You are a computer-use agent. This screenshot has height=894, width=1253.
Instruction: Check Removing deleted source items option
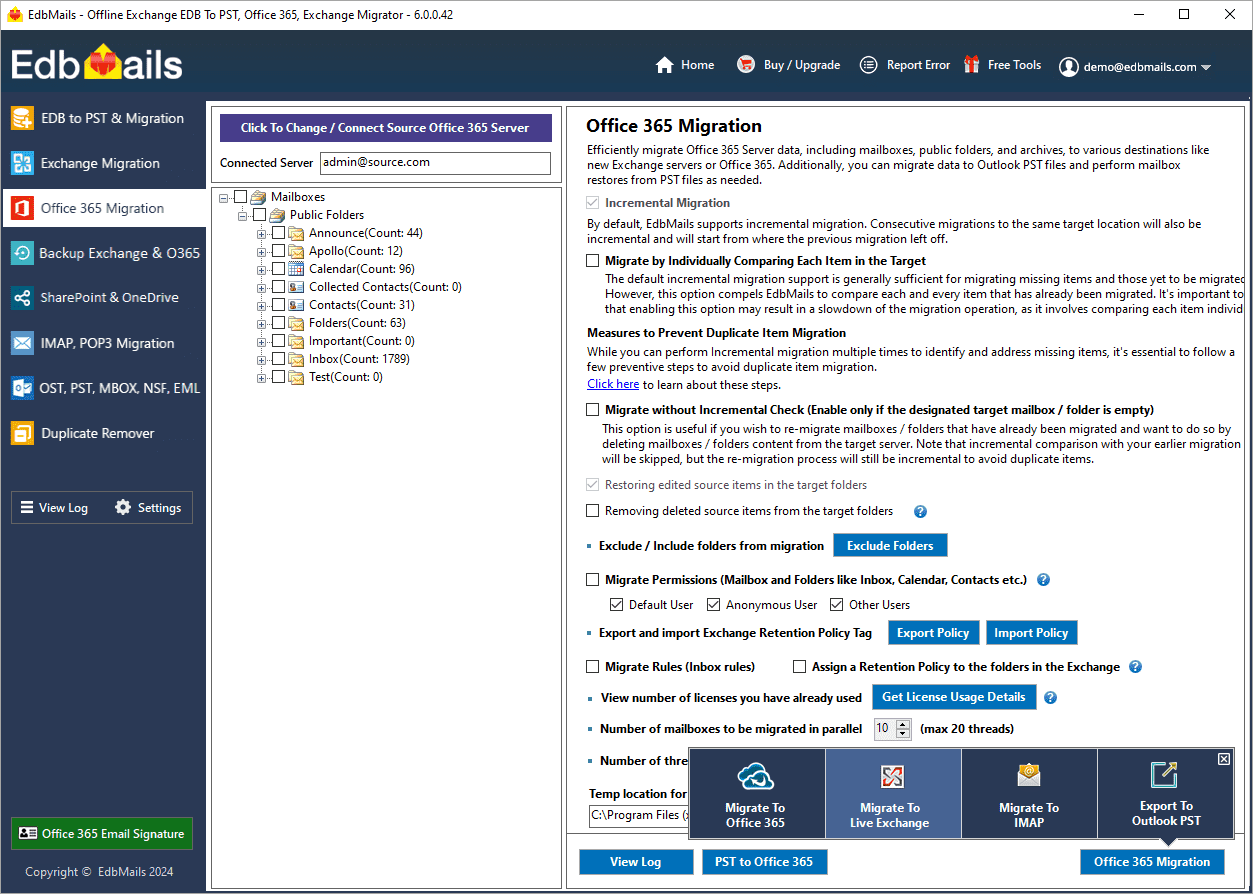coord(593,511)
